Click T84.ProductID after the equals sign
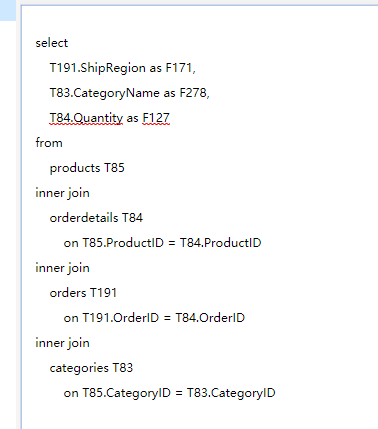This screenshot has height=429, width=378. click(x=221, y=243)
